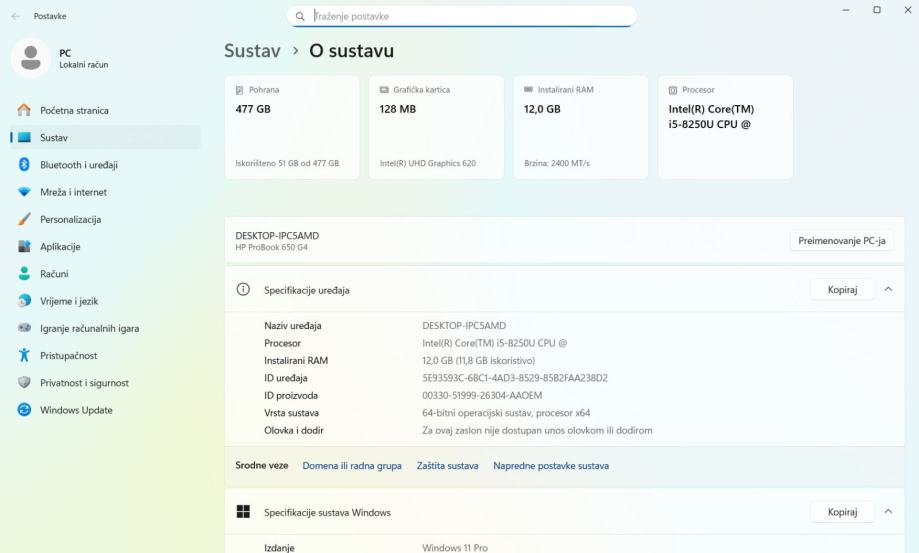
Task: Click the 12,0 GB (11,8 GB iskoristivo) value
Action: coord(478,360)
